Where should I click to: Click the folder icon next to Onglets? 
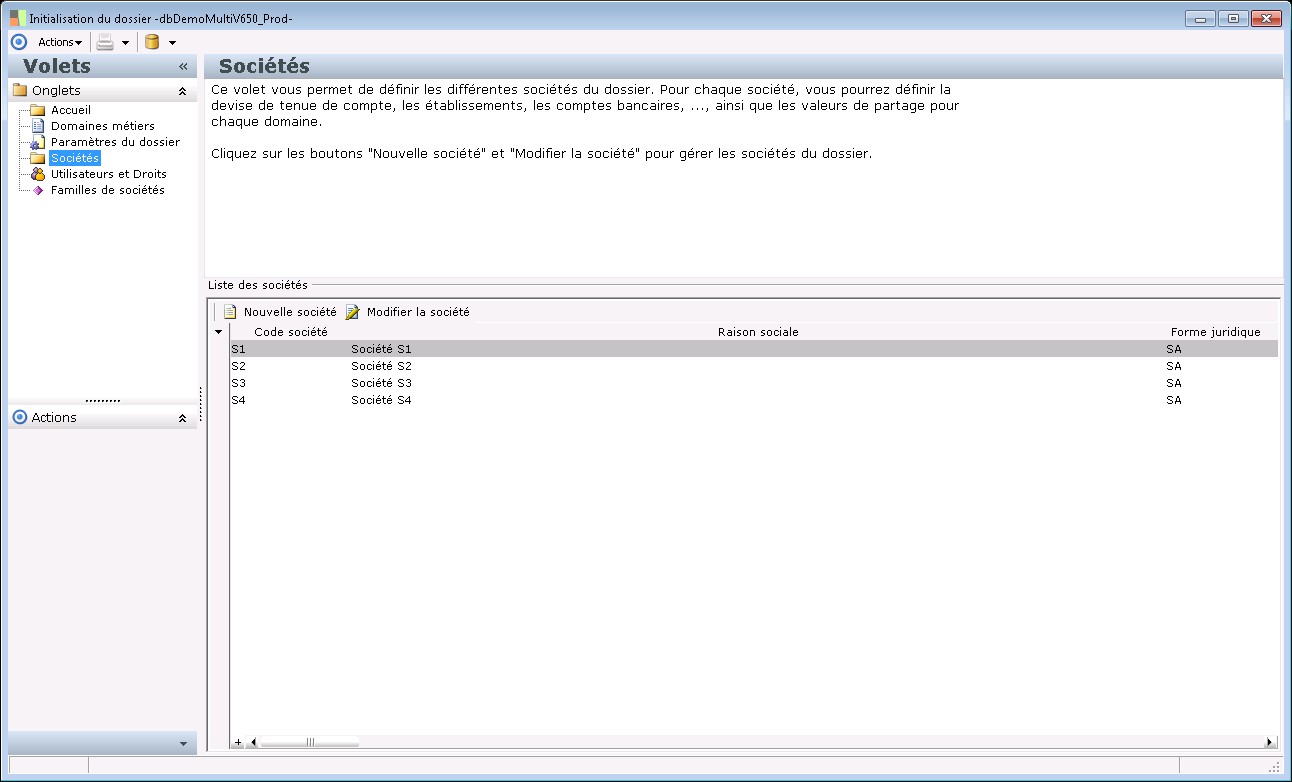click(x=19, y=90)
